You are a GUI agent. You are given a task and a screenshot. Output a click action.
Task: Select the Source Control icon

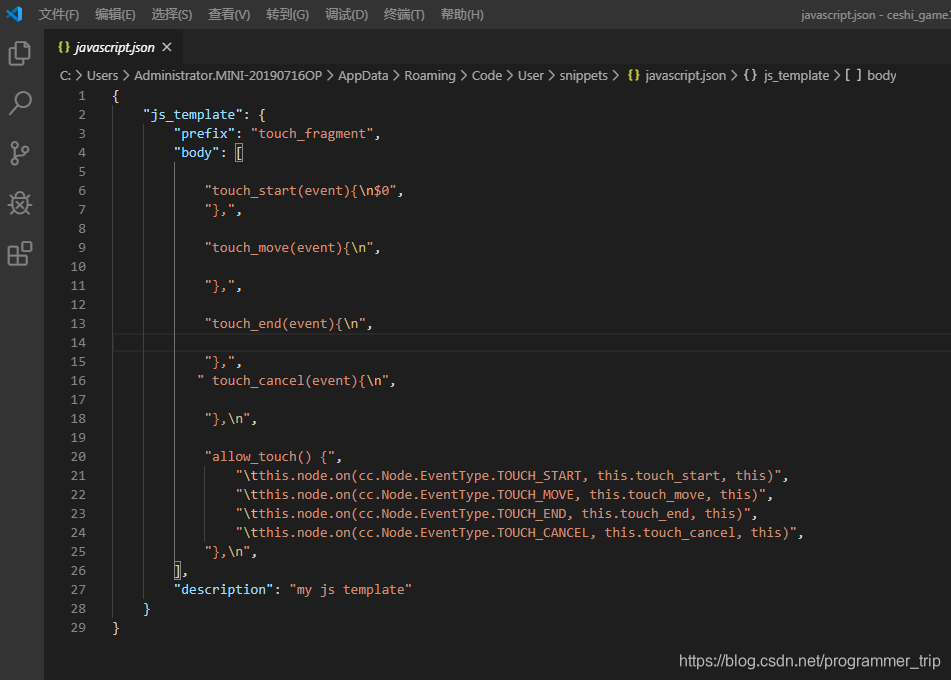pos(19,153)
